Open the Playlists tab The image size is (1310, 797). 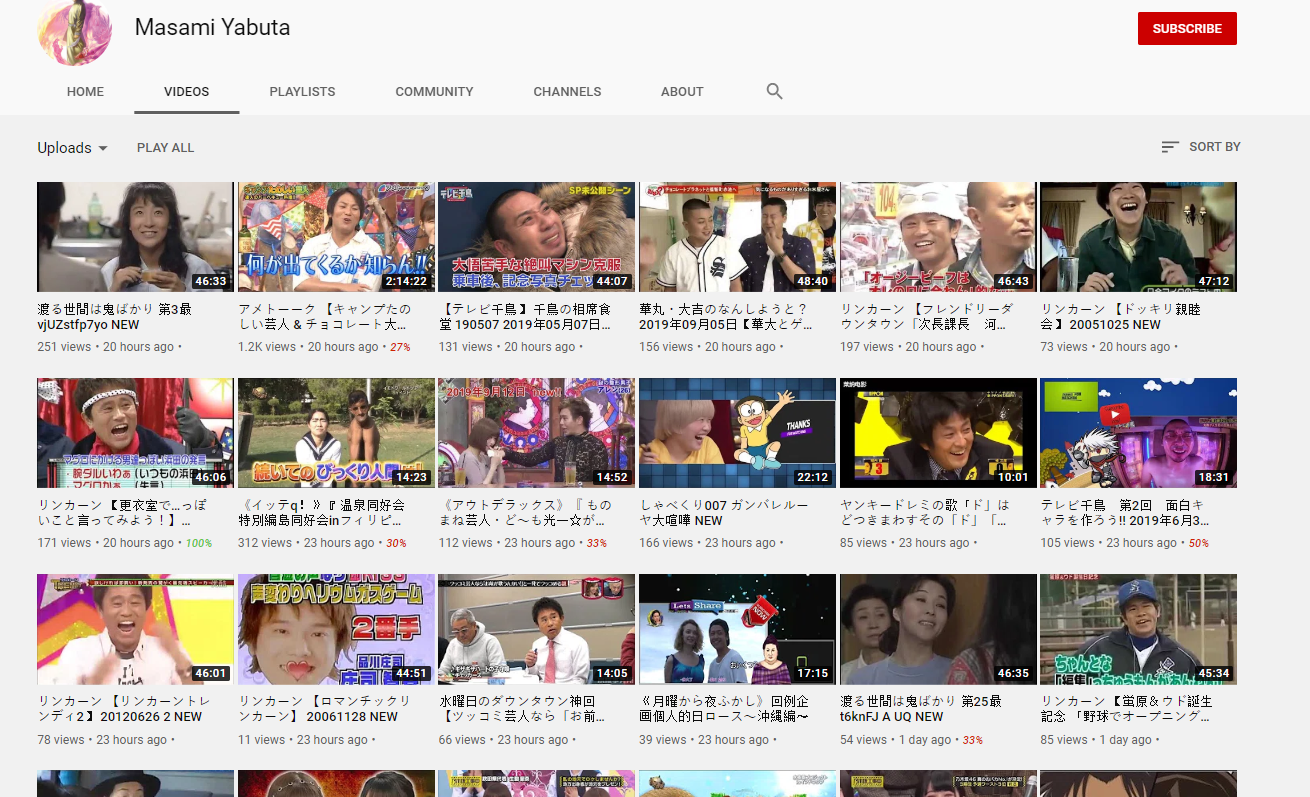(302, 91)
